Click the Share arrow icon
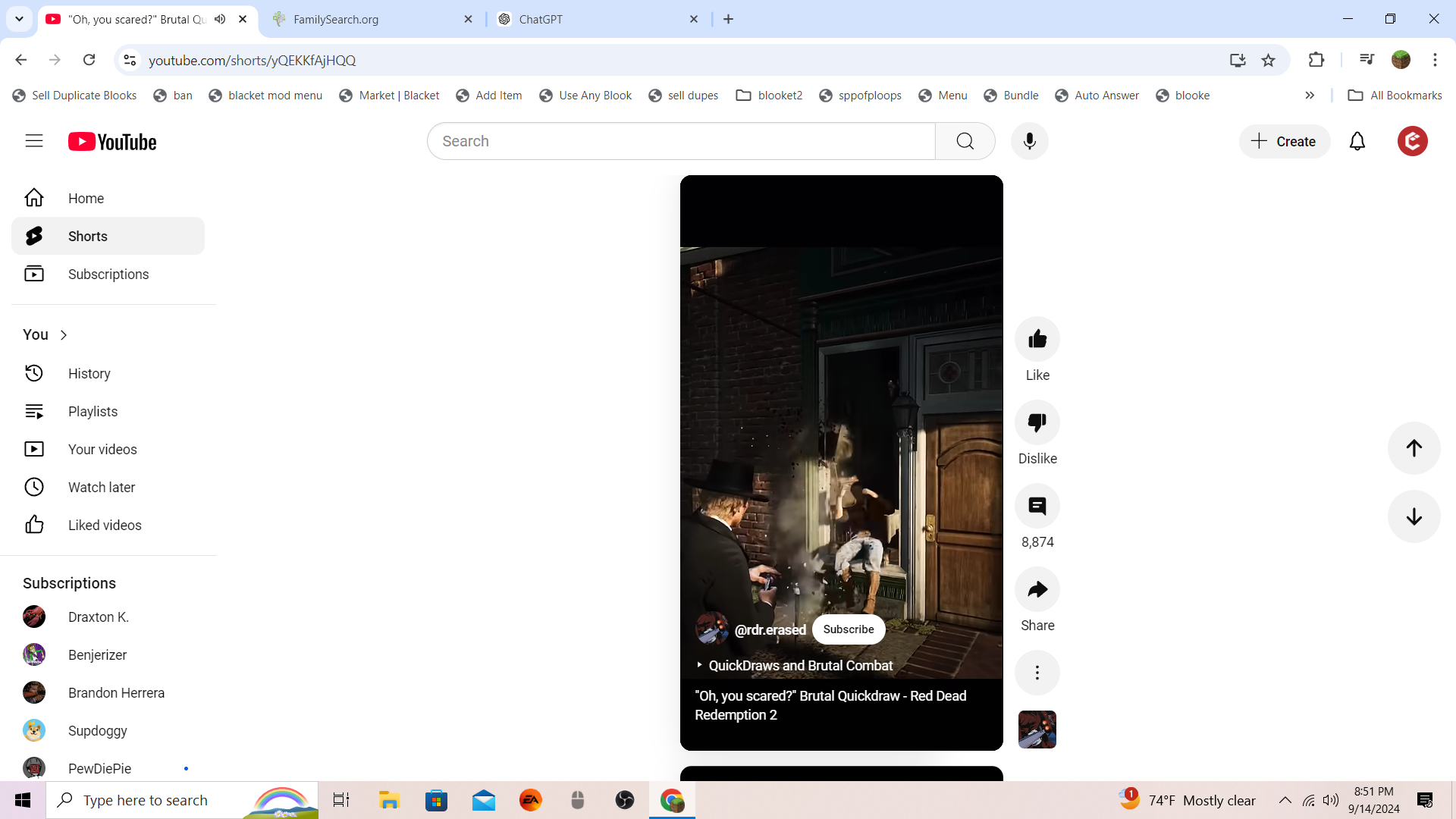 click(x=1037, y=589)
